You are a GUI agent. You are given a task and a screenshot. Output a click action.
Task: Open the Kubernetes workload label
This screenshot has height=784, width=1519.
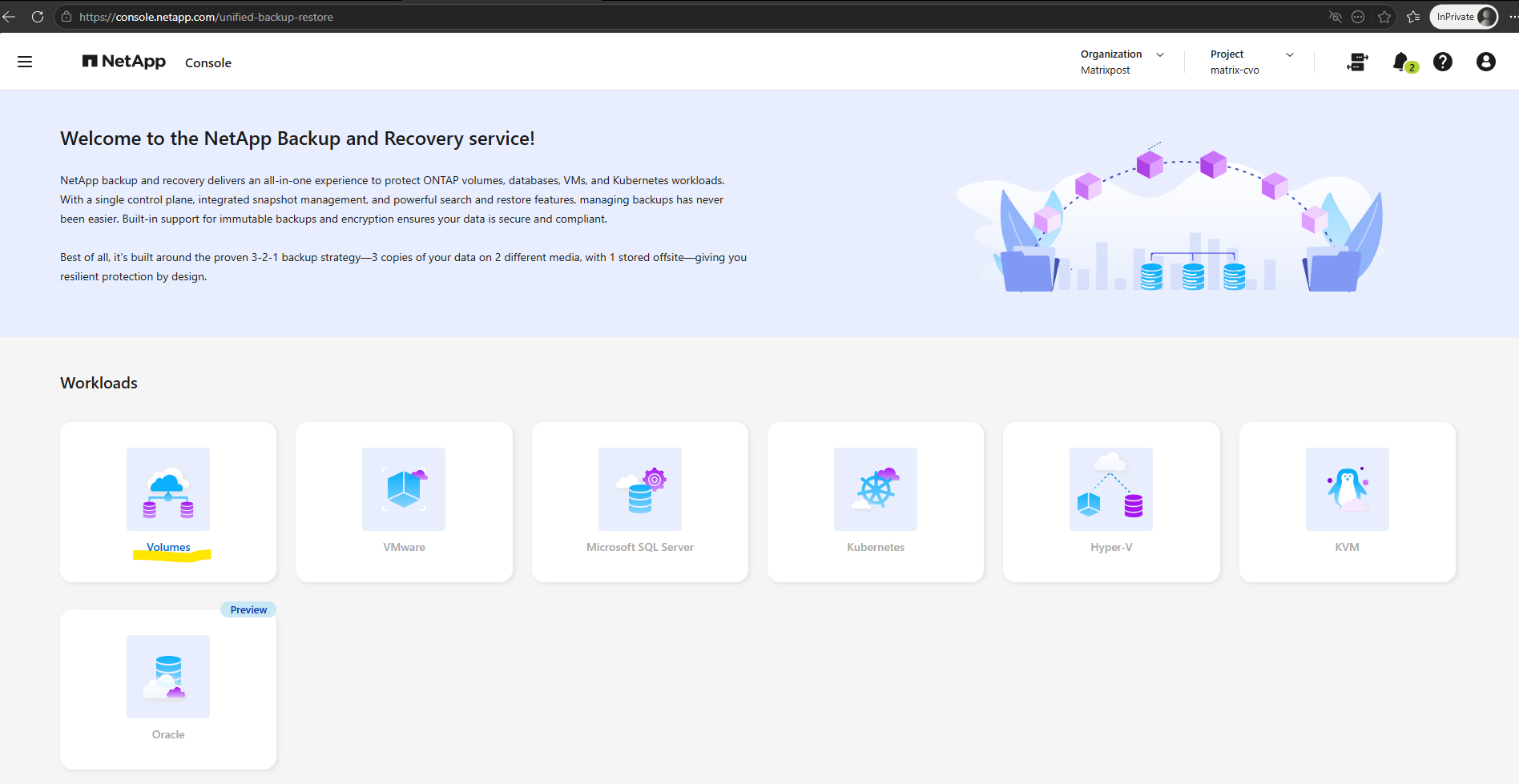876,547
